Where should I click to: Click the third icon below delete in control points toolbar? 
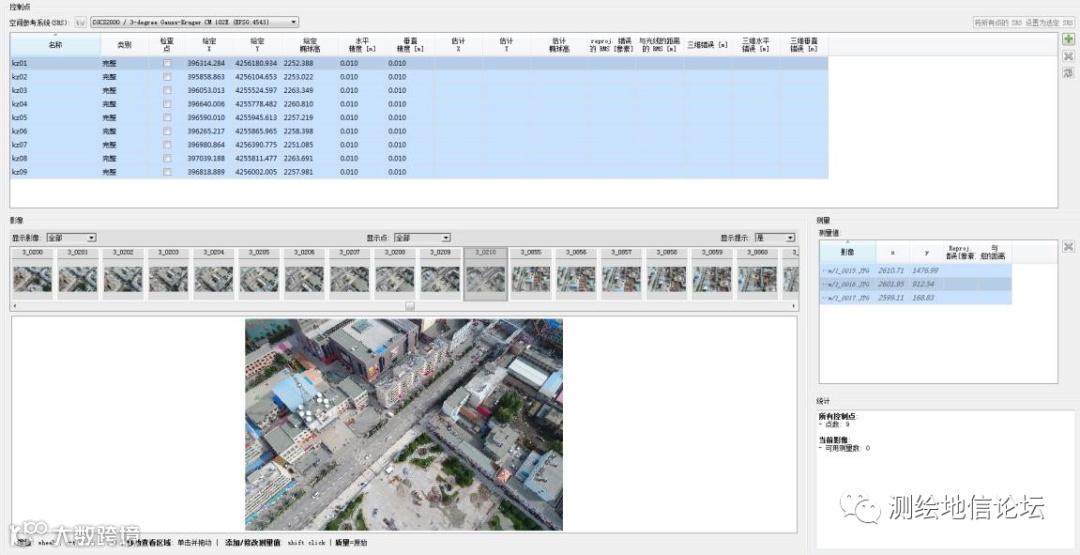click(1069, 73)
